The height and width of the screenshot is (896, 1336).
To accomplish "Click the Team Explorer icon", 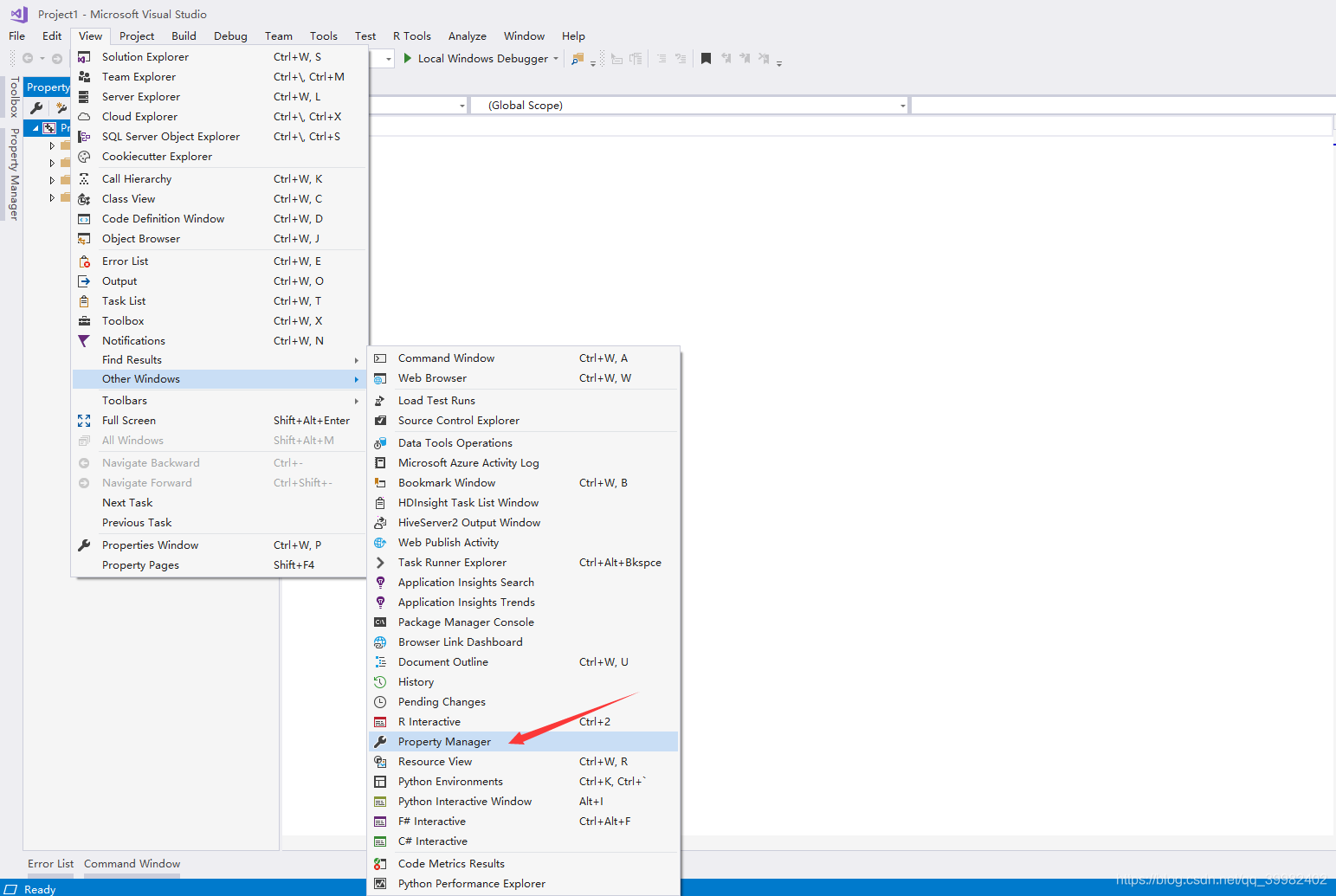I will pos(84,77).
